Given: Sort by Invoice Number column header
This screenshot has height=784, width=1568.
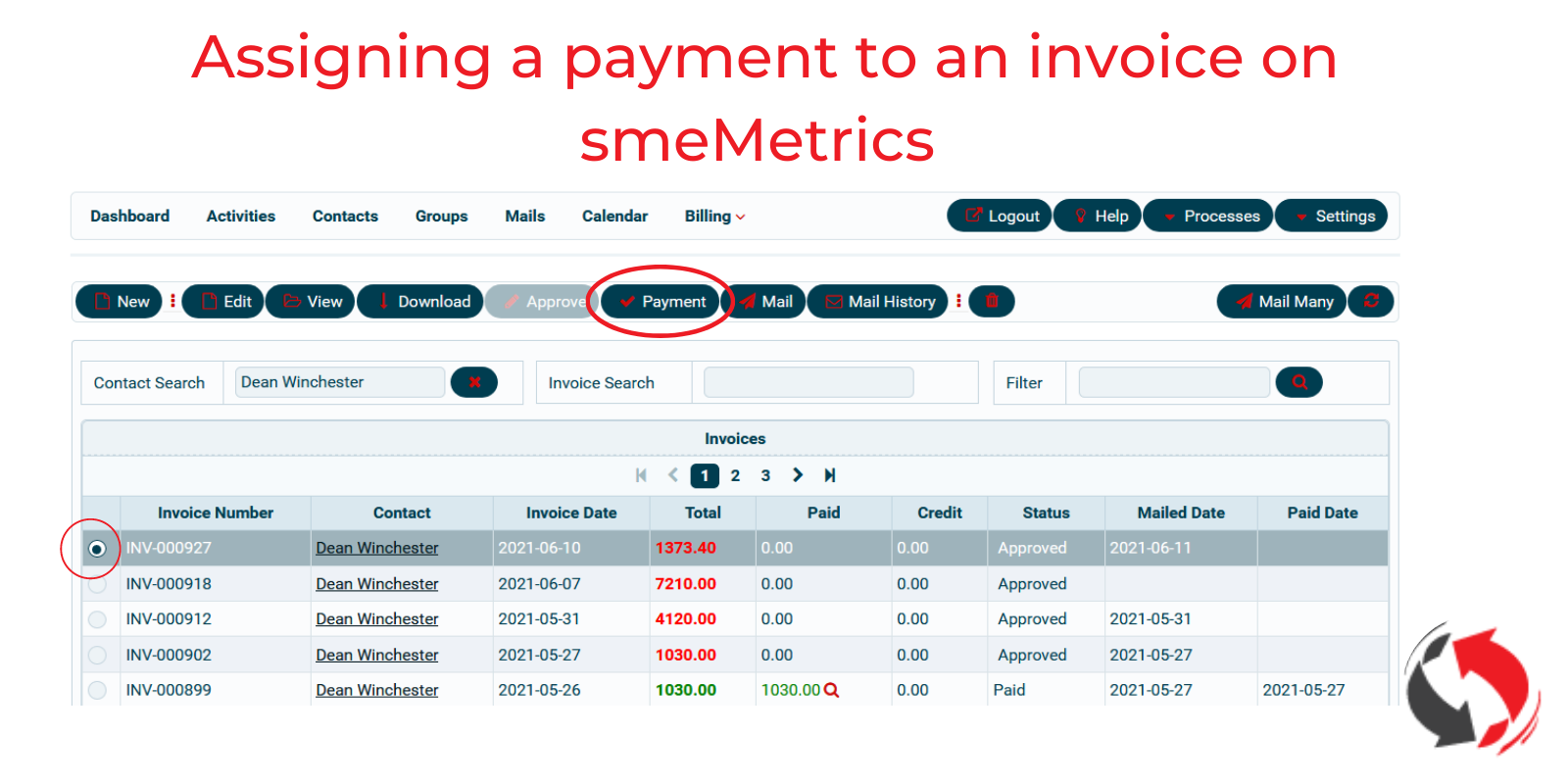Looking at the screenshot, I should point(216,513).
